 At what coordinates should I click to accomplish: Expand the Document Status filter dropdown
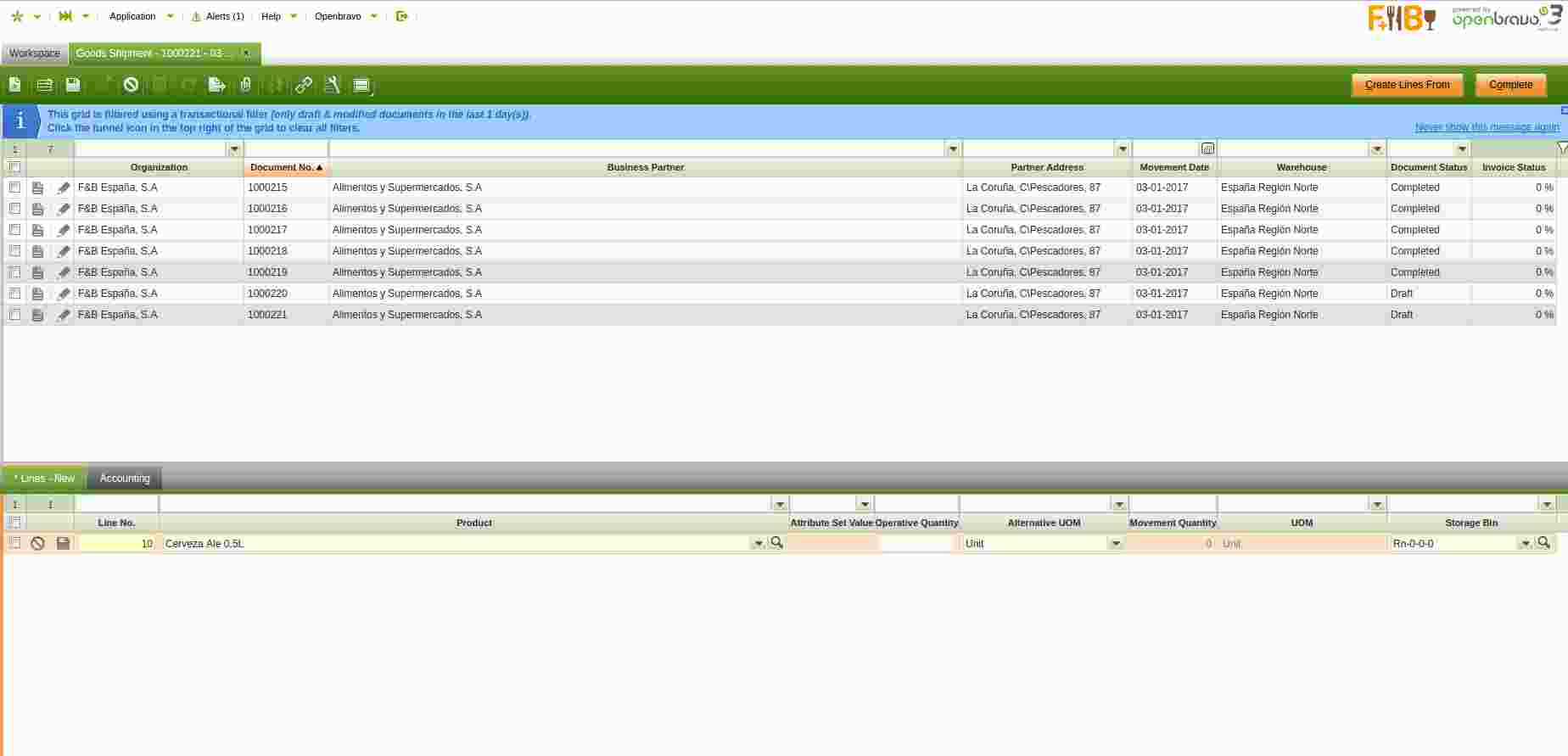[x=1462, y=148]
